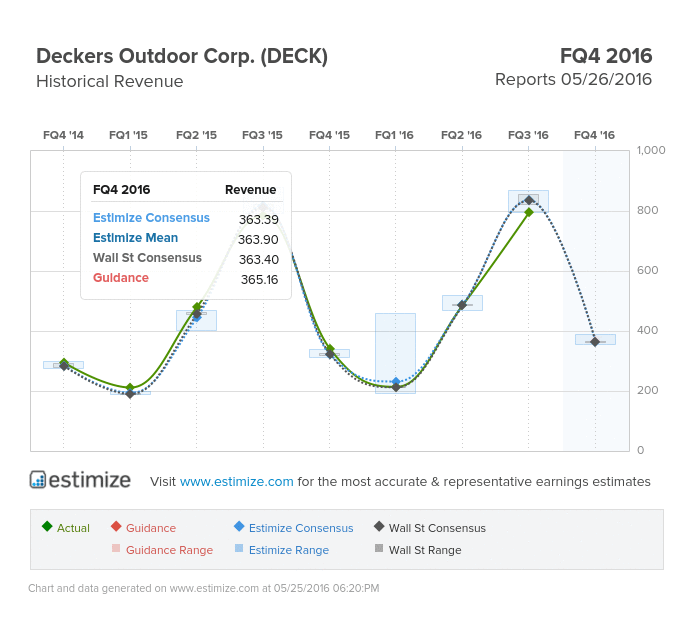Click the FQ4 '14 Actual green data point
Screen dimensions: 685x620
click(x=64, y=363)
